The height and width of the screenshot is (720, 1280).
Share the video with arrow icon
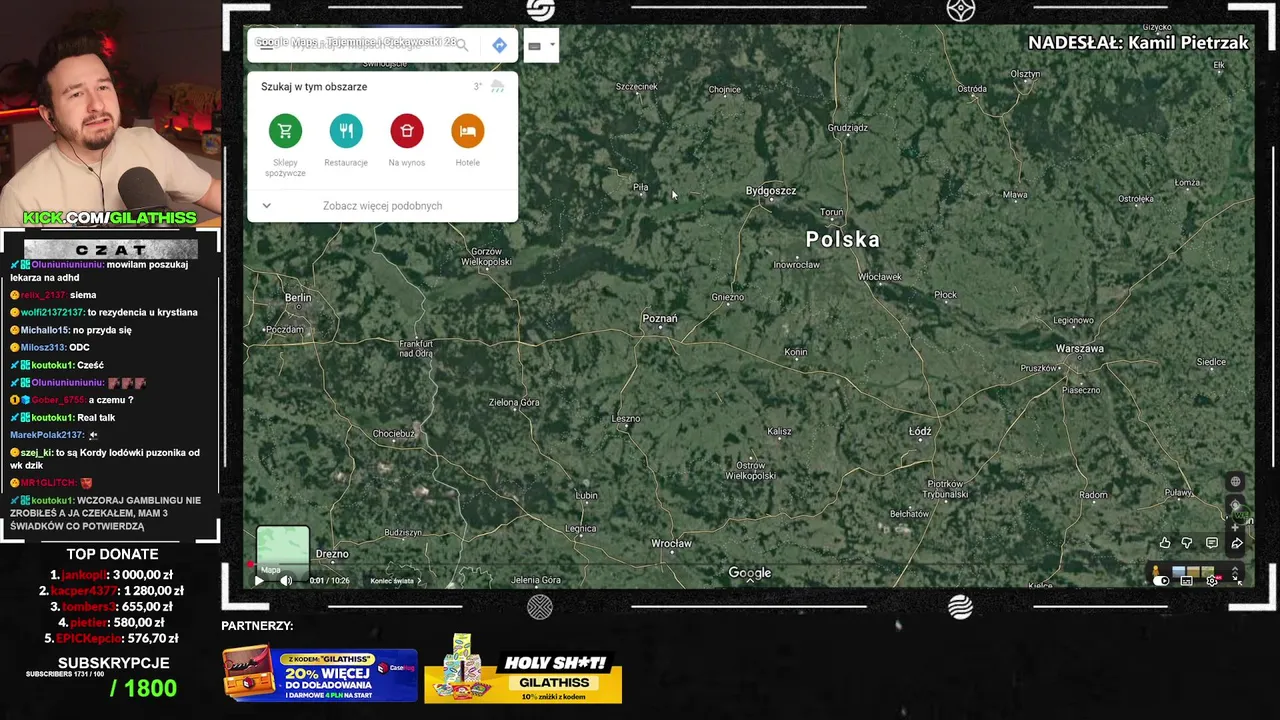point(1237,543)
